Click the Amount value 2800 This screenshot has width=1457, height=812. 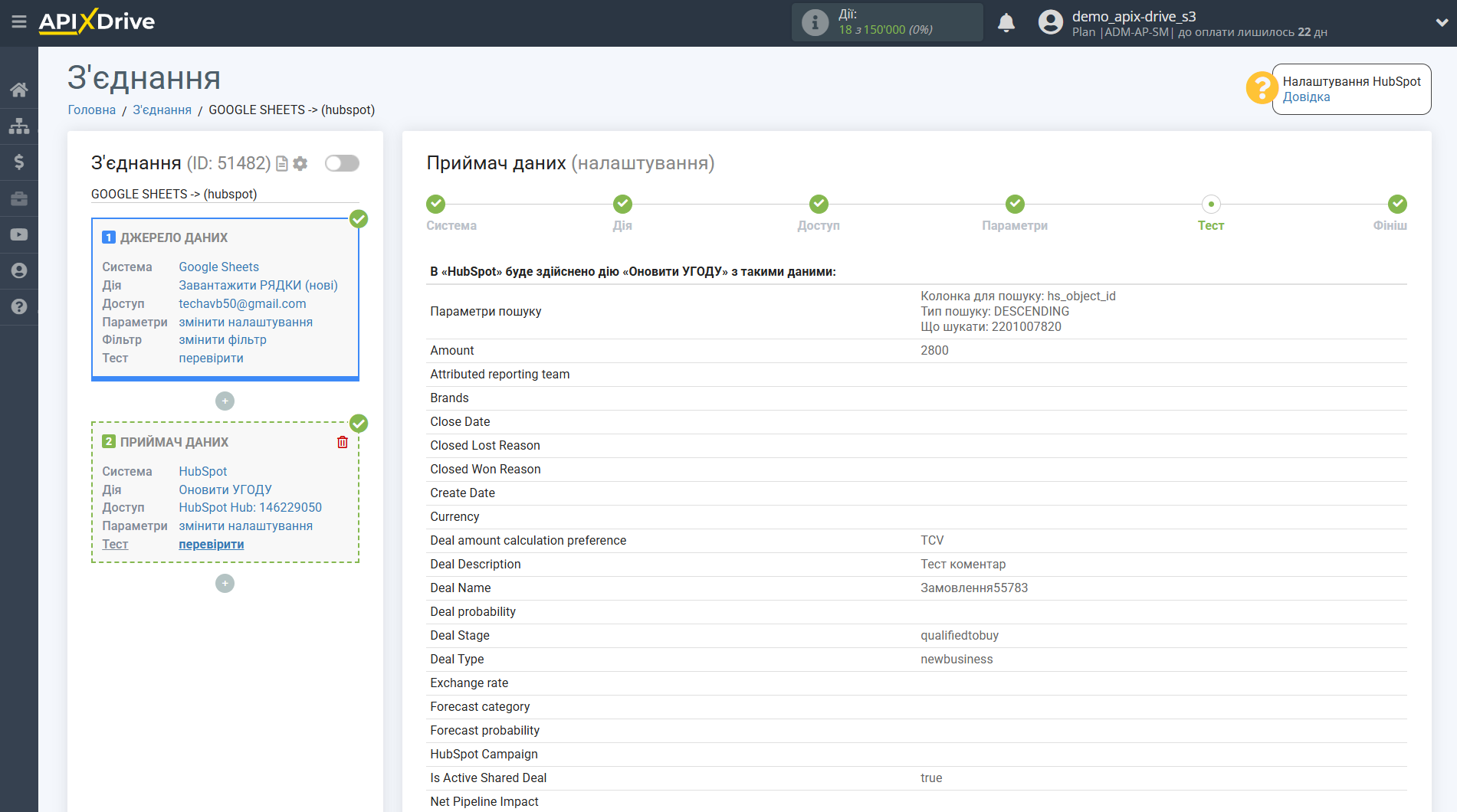coord(934,350)
